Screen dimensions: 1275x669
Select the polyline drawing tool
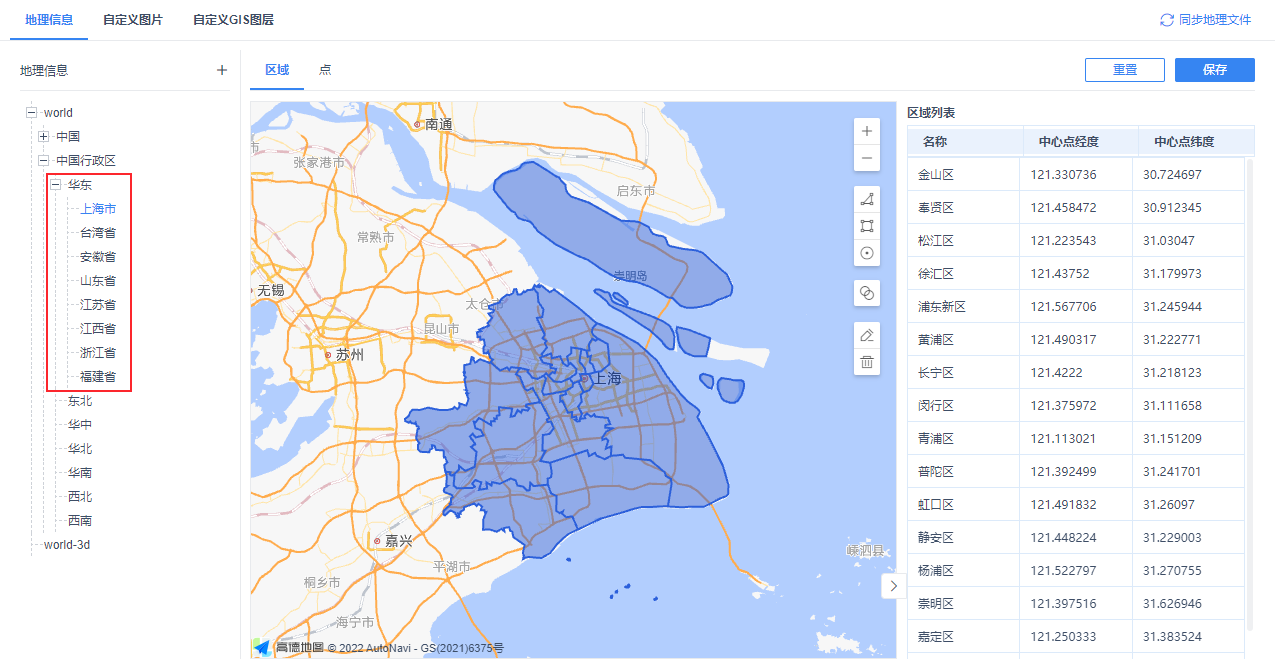click(867, 199)
